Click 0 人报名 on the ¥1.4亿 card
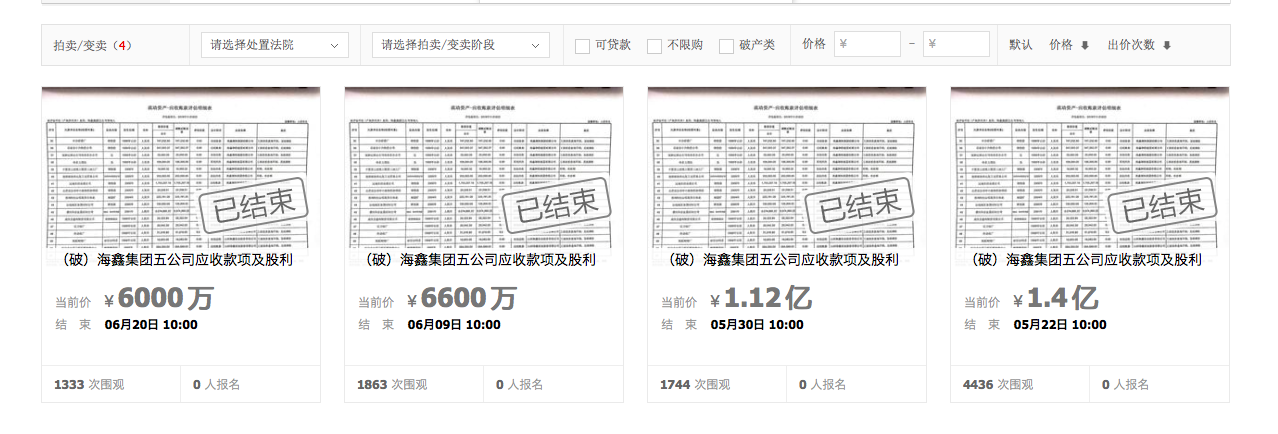 click(1126, 384)
